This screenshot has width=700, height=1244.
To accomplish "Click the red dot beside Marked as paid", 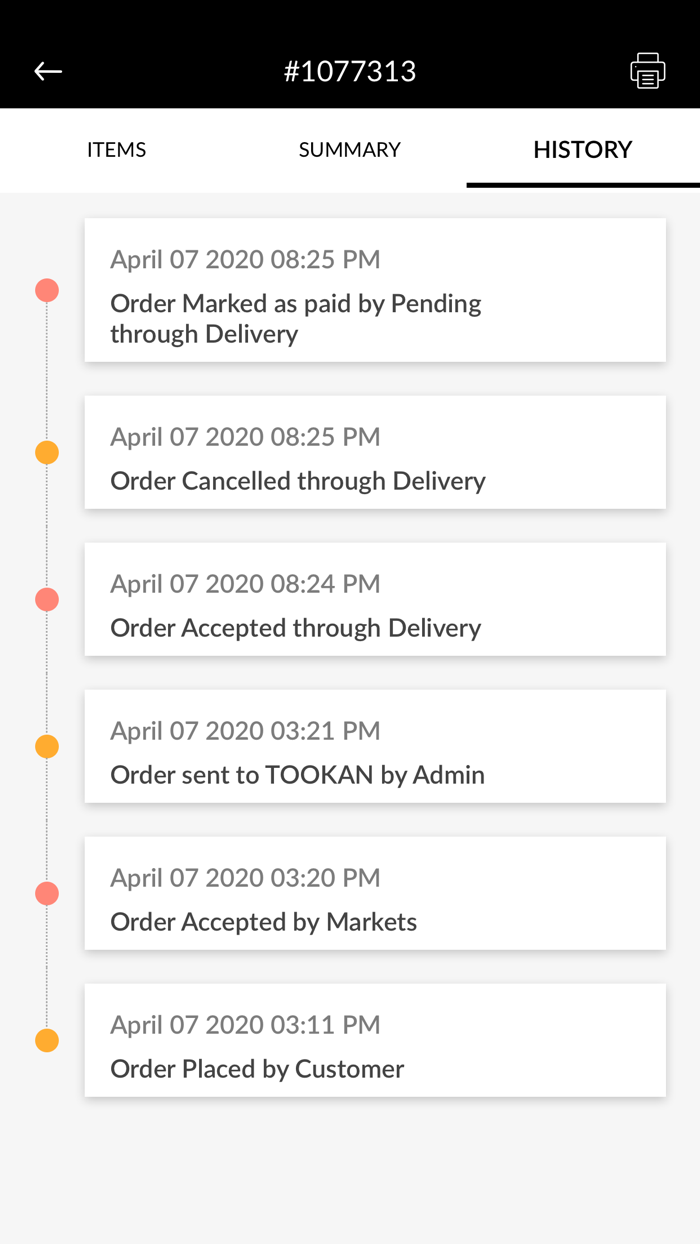I will 47,290.
